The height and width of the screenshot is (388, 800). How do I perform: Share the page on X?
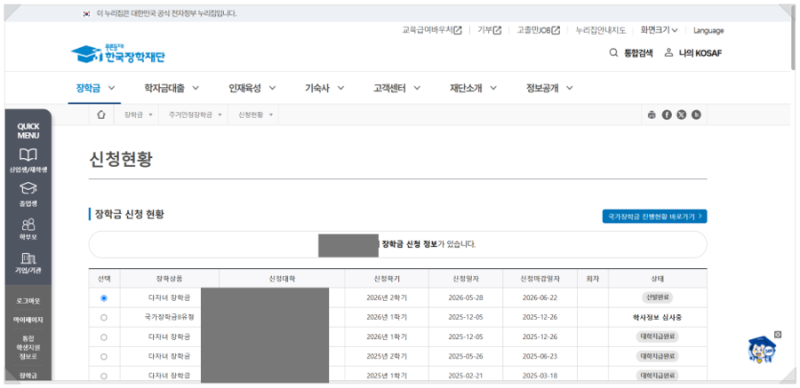click(681, 115)
